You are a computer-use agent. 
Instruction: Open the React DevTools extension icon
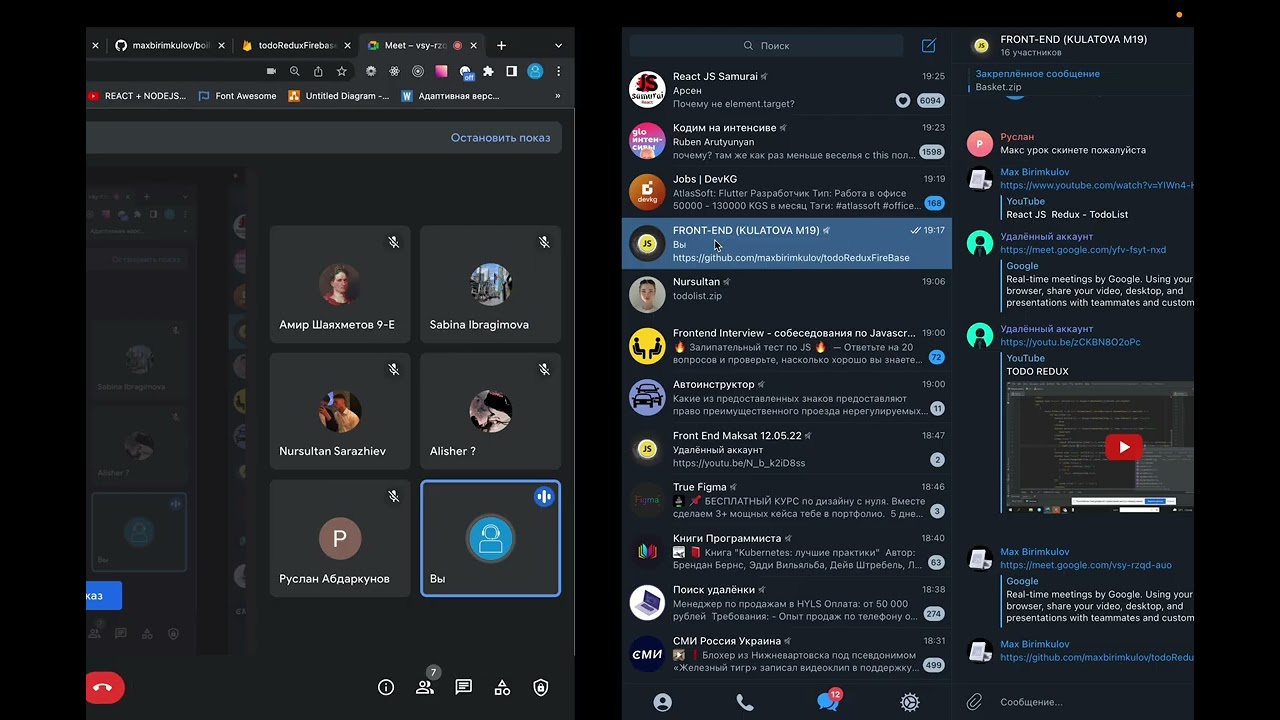tap(394, 72)
